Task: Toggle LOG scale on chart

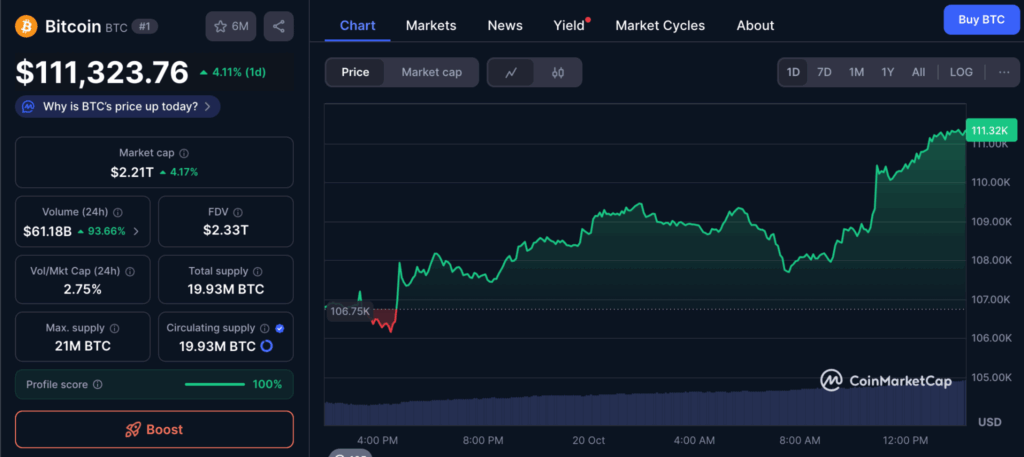Action: (x=960, y=72)
